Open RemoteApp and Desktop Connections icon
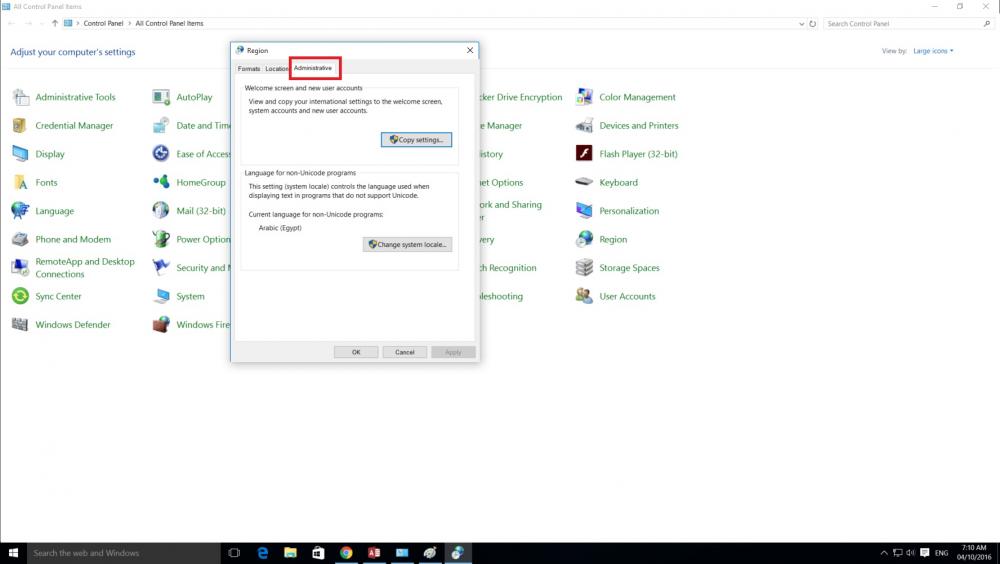Image resolution: width=1000 pixels, height=564 pixels. click(20, 267)
